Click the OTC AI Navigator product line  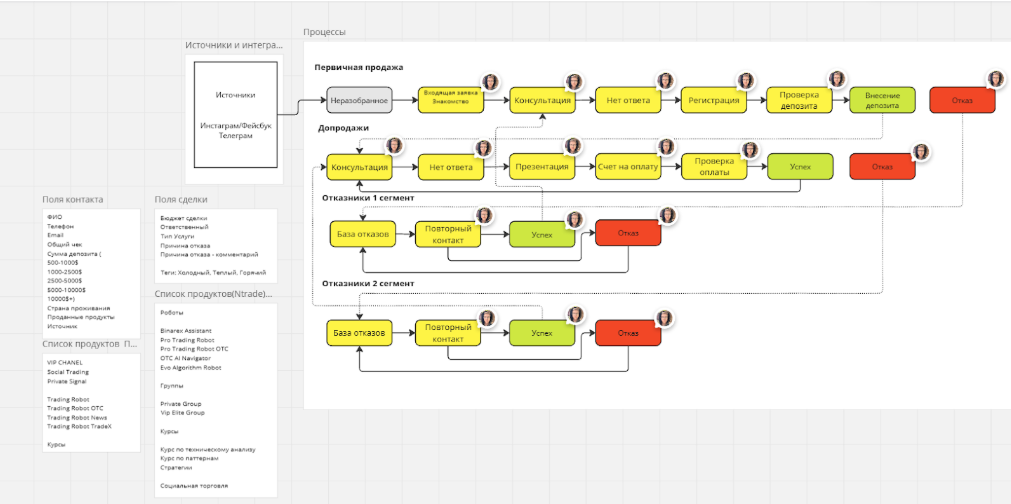(x=186, y=358)
